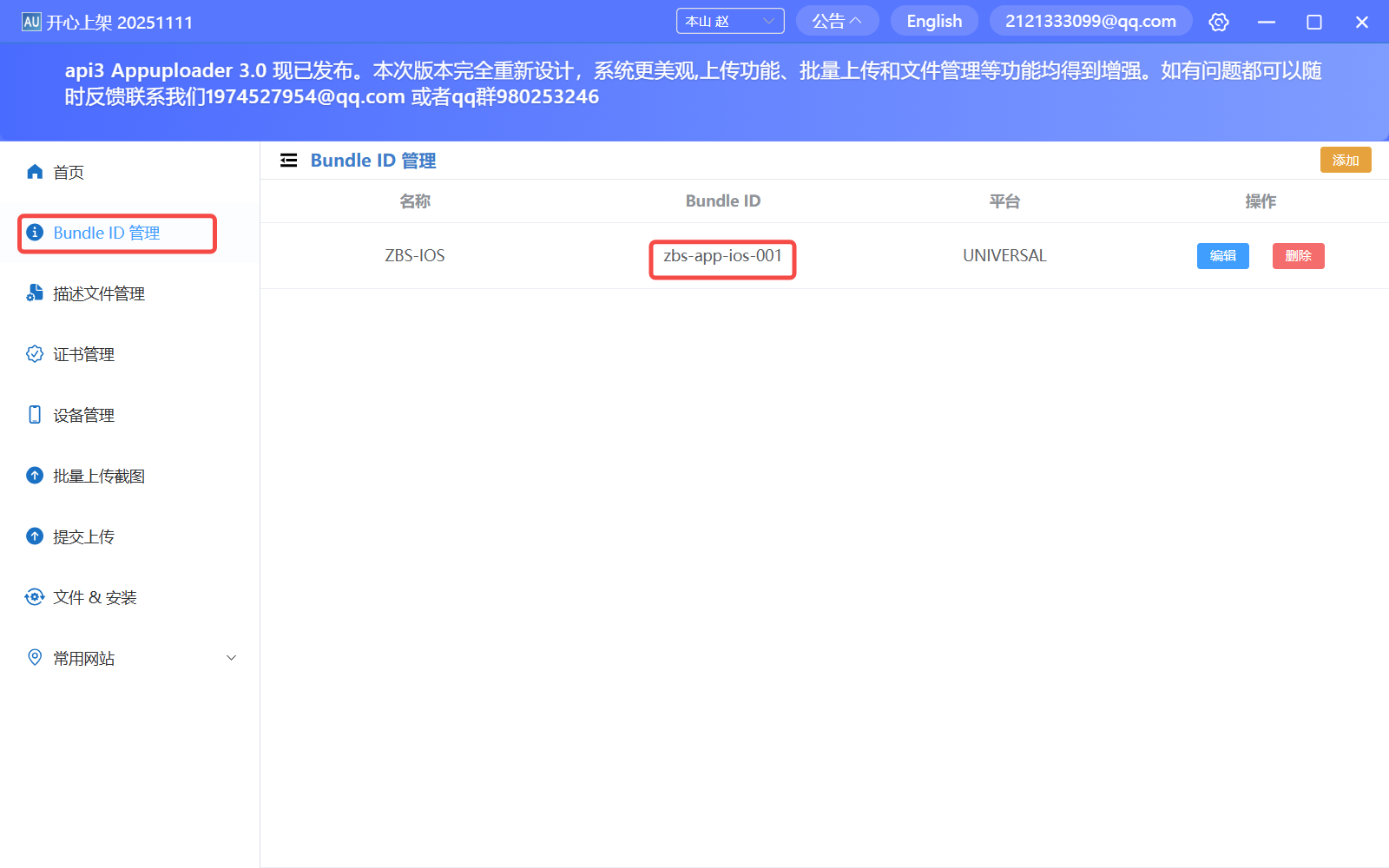Image resolution: width=1389 pixels, height=868 pixels.
Task: Click the 文件 & 安装 gear icon
Action: [x=35, y=596]
